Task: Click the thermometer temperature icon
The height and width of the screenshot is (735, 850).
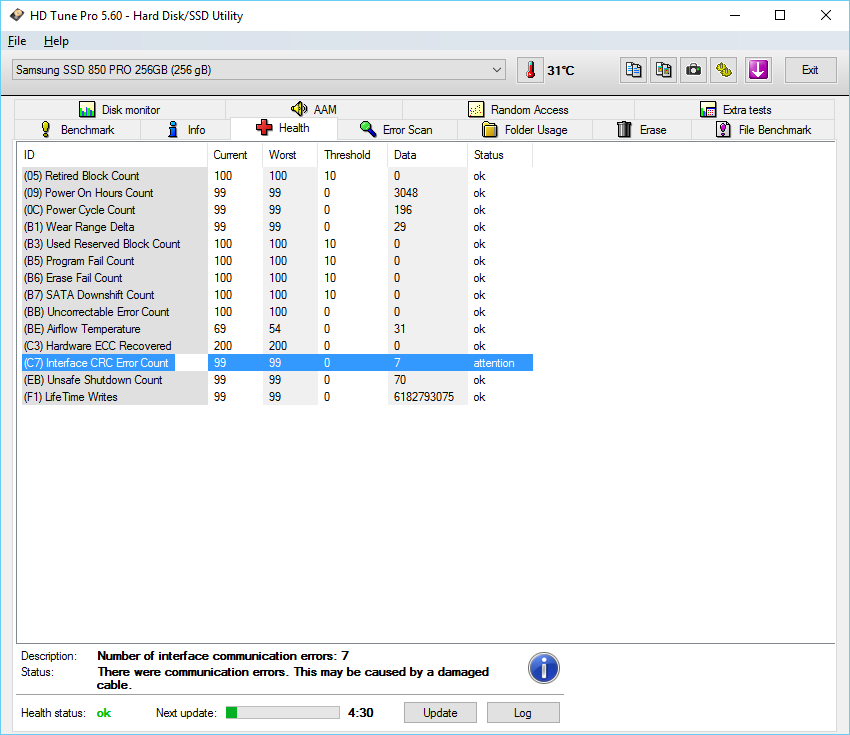Action: click(530, 70)
